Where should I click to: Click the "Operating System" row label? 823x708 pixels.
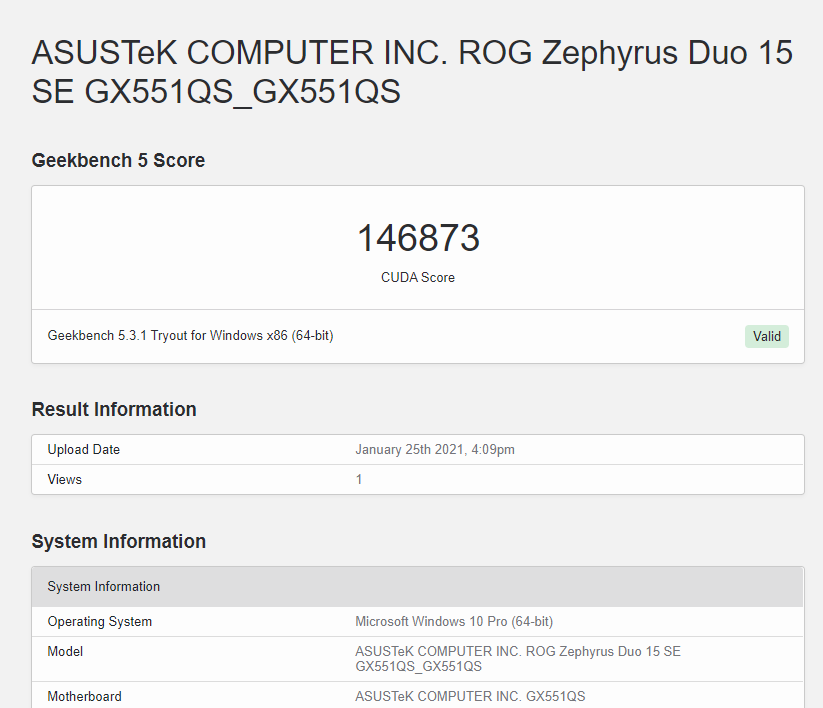tap(100, 621)
